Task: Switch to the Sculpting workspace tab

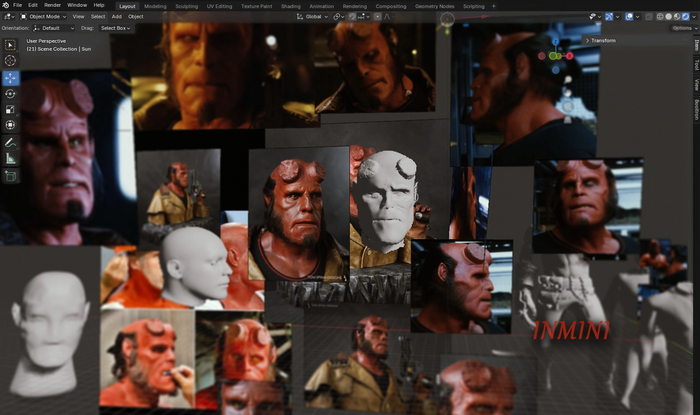Action: tap(185, 5)
